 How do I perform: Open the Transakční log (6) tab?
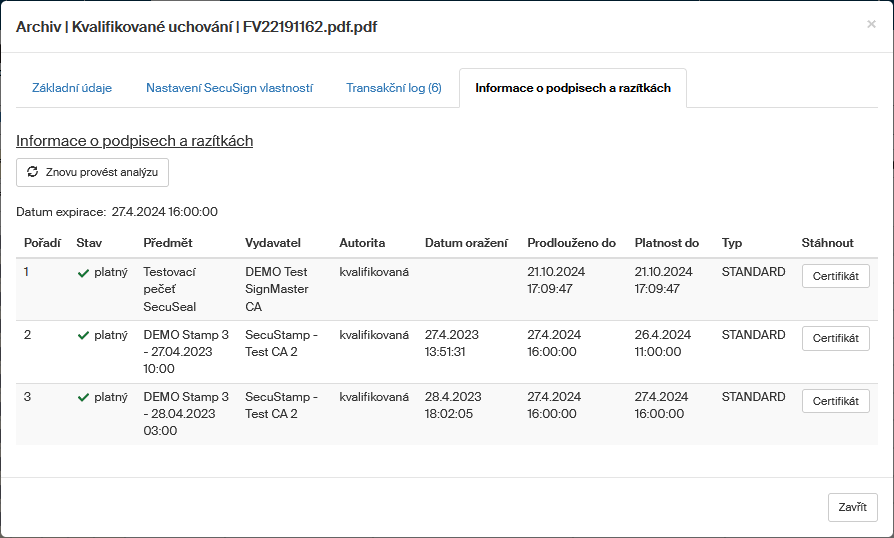(x=393, y=88)
